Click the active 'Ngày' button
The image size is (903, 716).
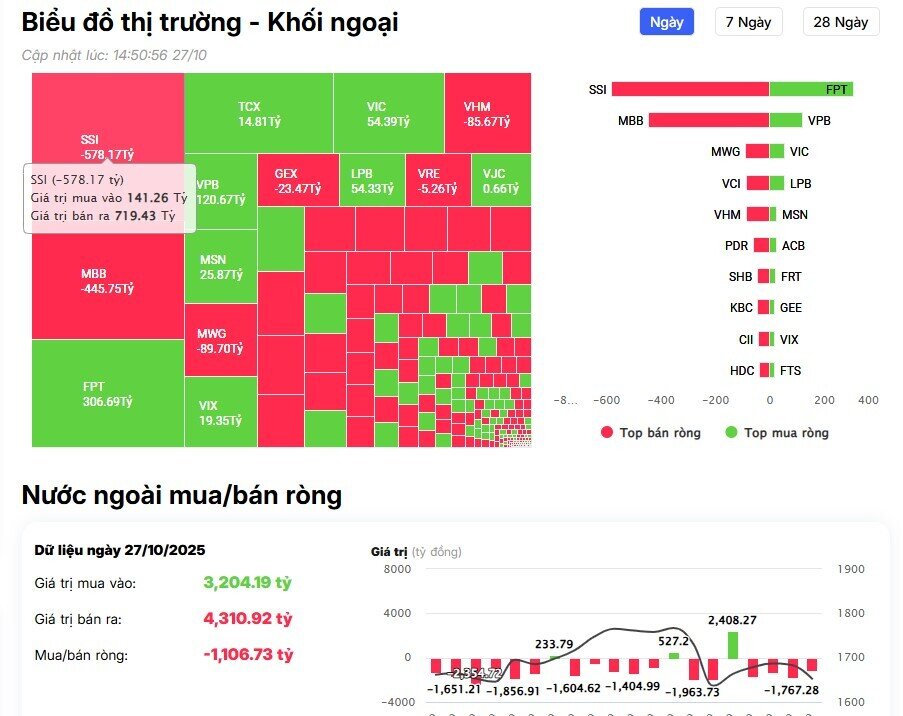(665, 22)
